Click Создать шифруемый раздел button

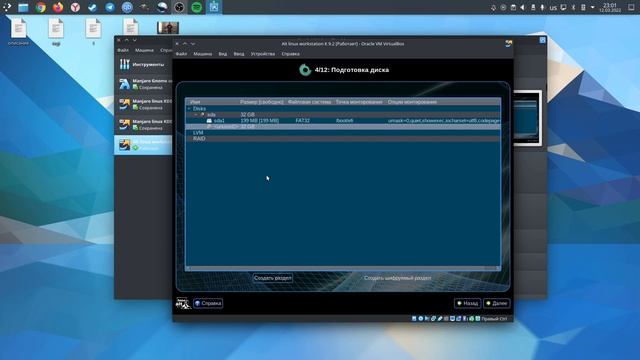point(397,278)
